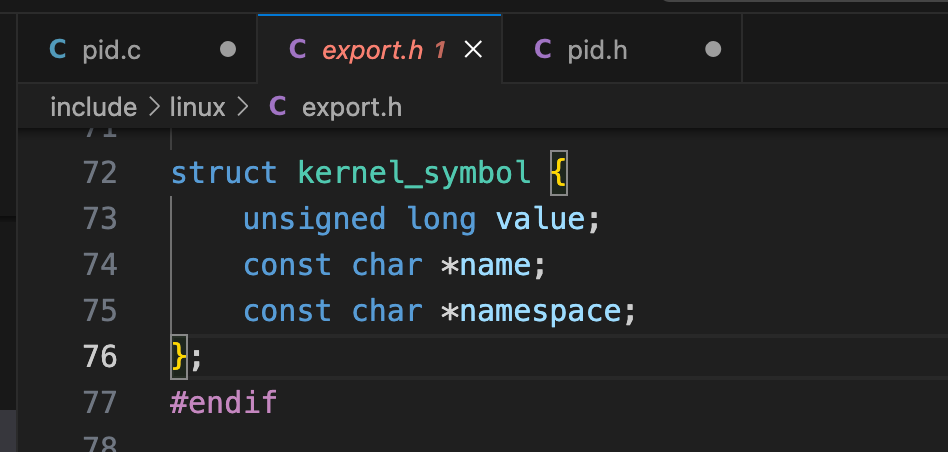This screenshot has width=948, height=452.
Task: Click the chevron after linux breadcrumb
Action: pos(242,107)
